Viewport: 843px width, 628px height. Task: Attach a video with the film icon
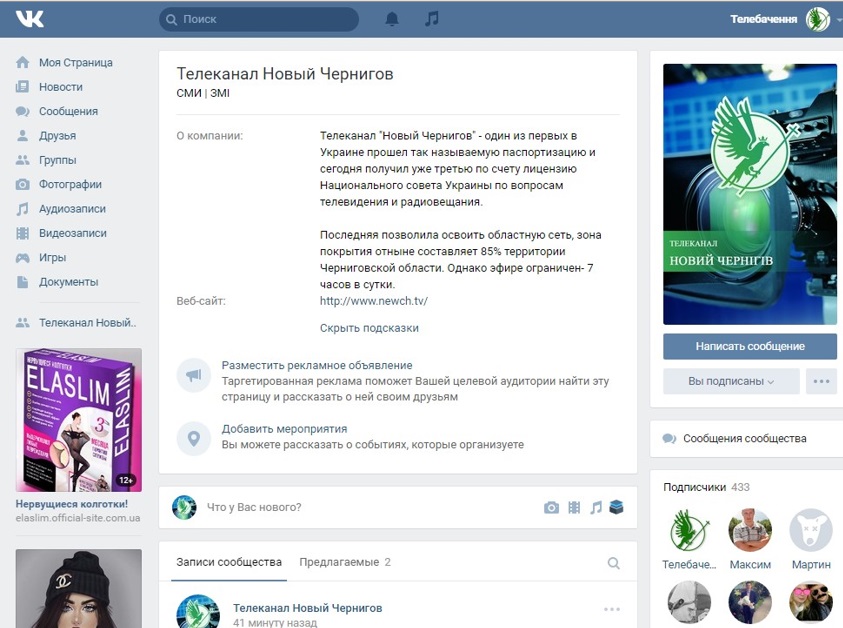[574, 507]
